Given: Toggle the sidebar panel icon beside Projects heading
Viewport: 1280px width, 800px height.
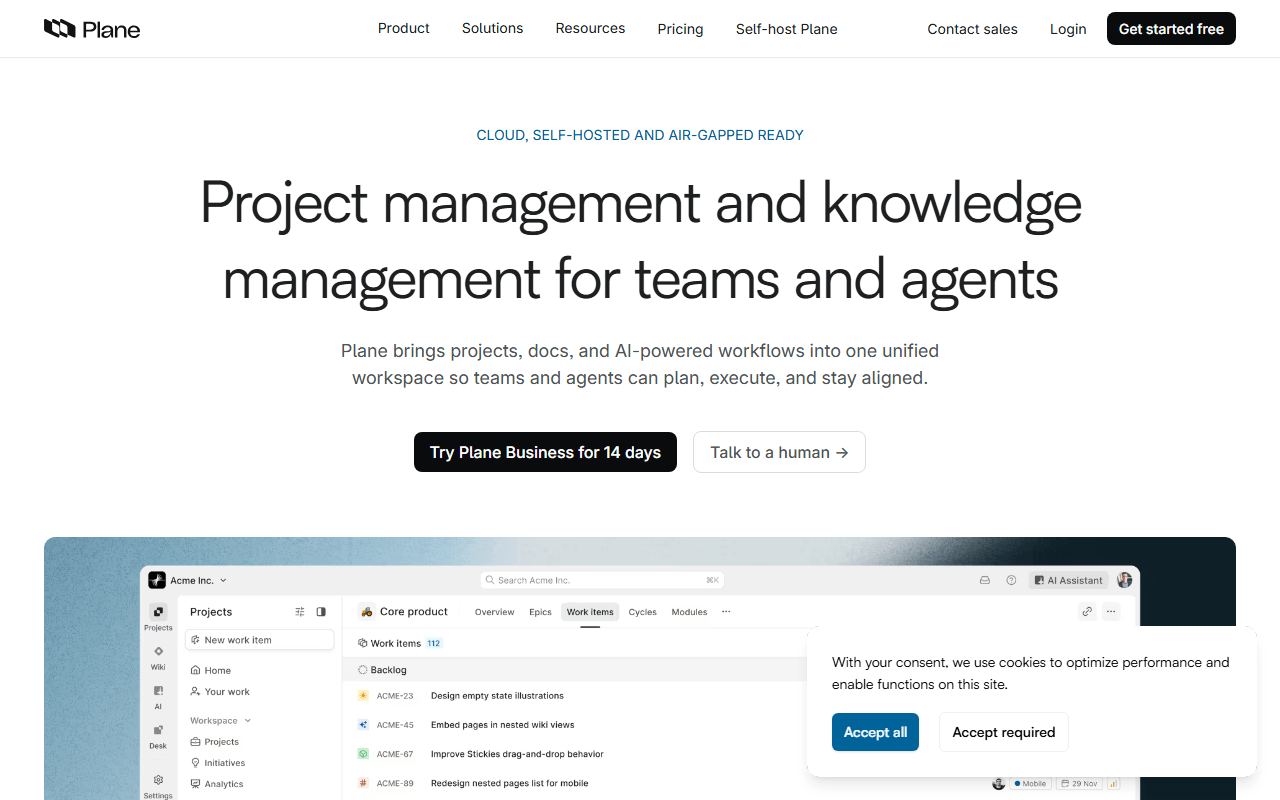Looking at the screenshot, I should click(321, 612).
